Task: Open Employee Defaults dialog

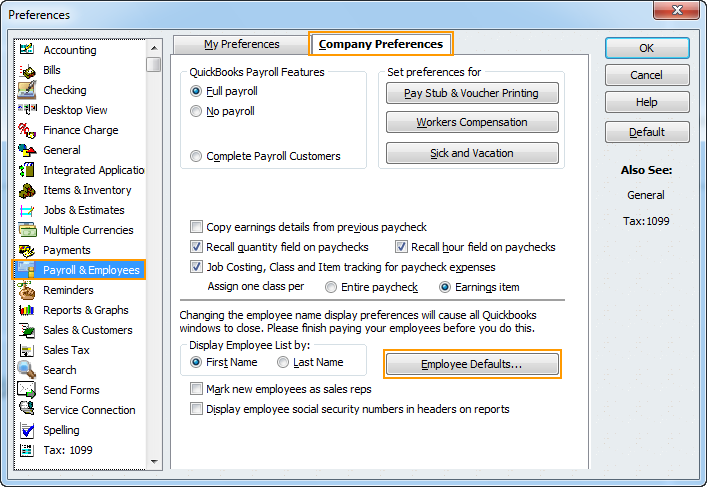Action: (x=472, y=364)
